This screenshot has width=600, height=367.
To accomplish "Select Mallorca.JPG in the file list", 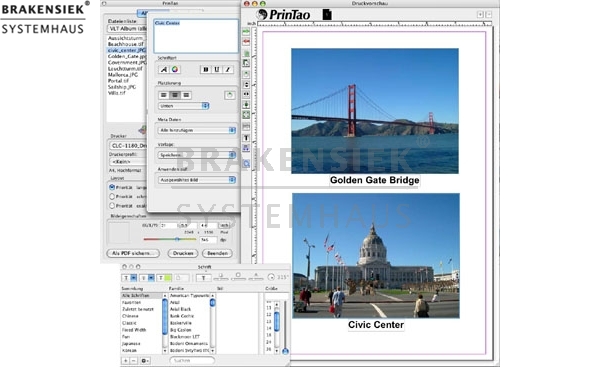I will click(122, 75).
